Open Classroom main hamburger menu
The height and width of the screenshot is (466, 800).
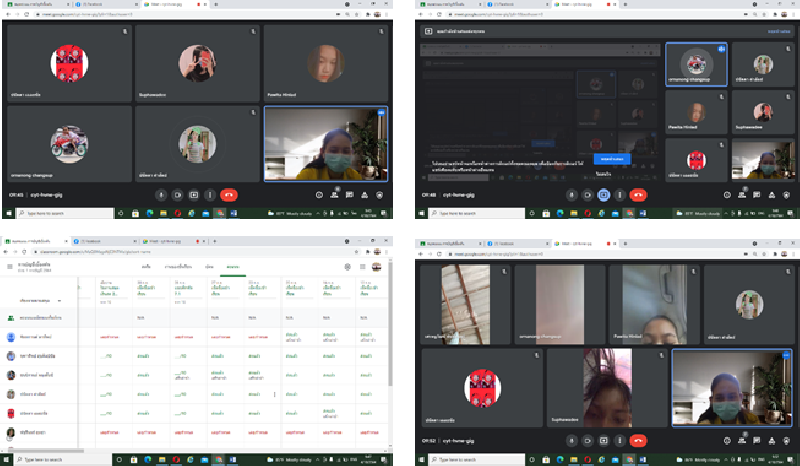click(x=10, y=267)
